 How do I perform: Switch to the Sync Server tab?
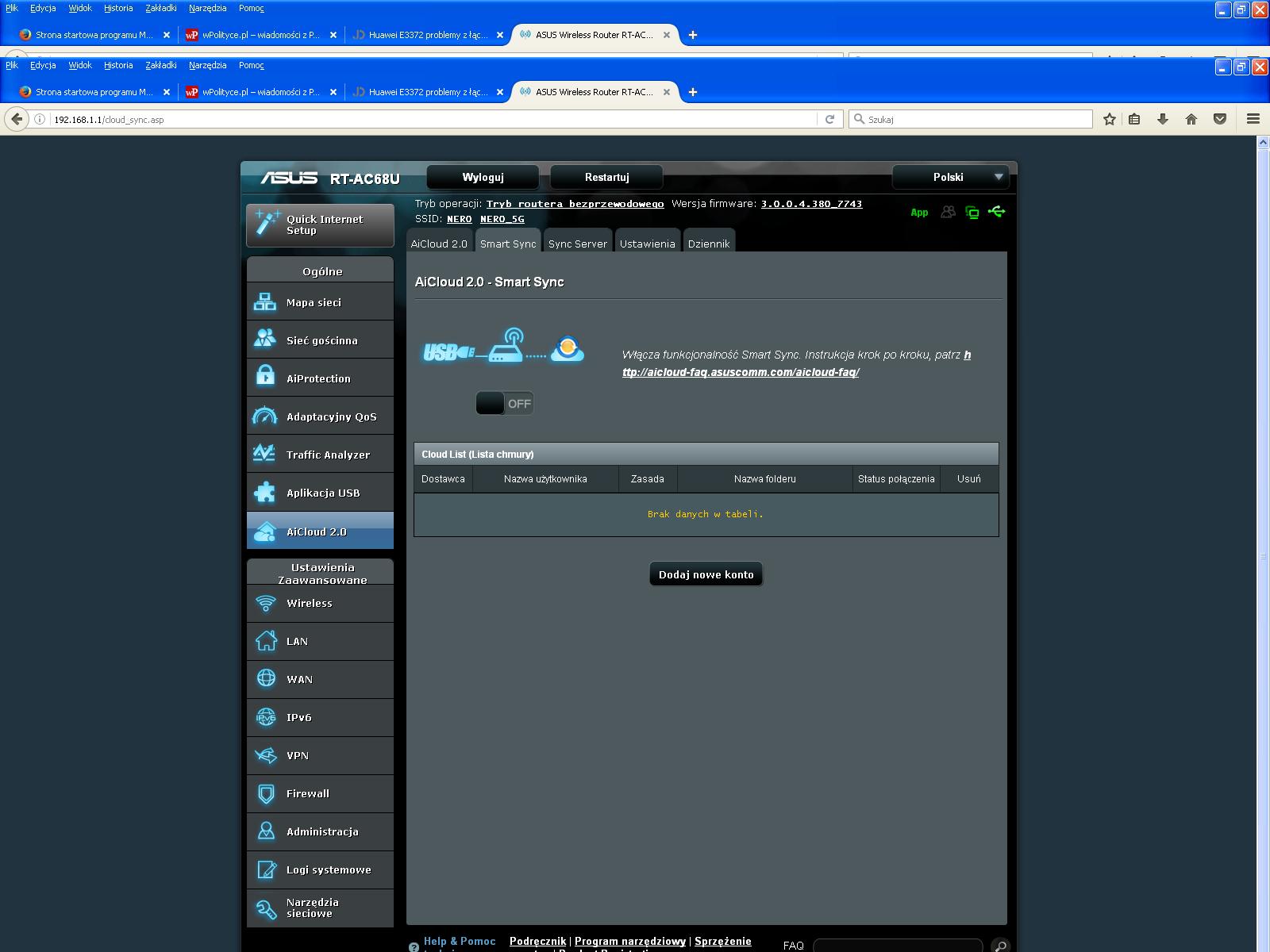[x=577, y=244]
